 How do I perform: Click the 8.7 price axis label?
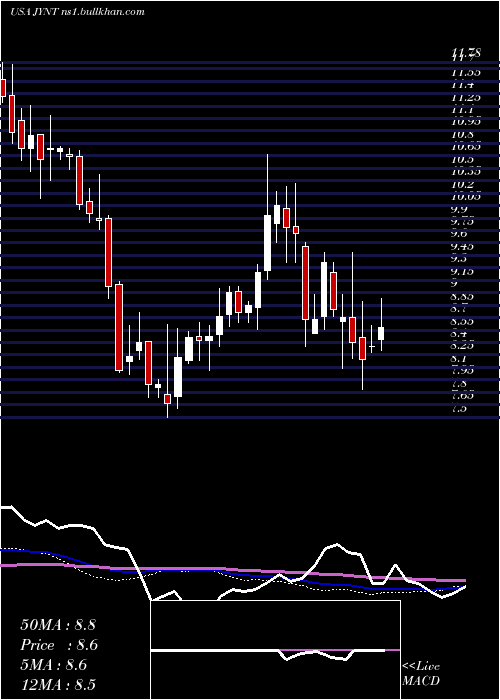[459, 309]
